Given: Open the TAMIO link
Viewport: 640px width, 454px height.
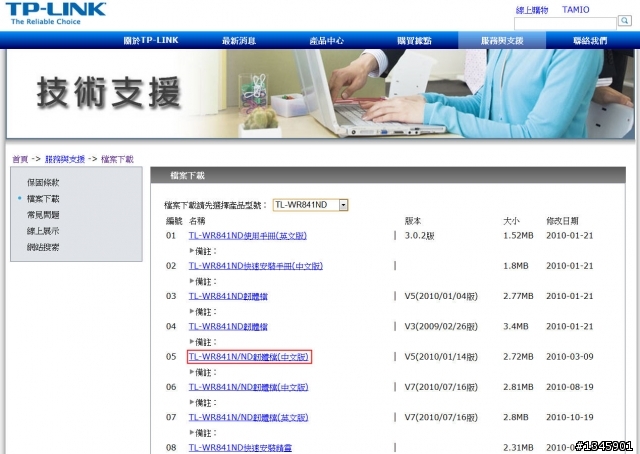Looking at the screenshot, I should pos(576,10).
